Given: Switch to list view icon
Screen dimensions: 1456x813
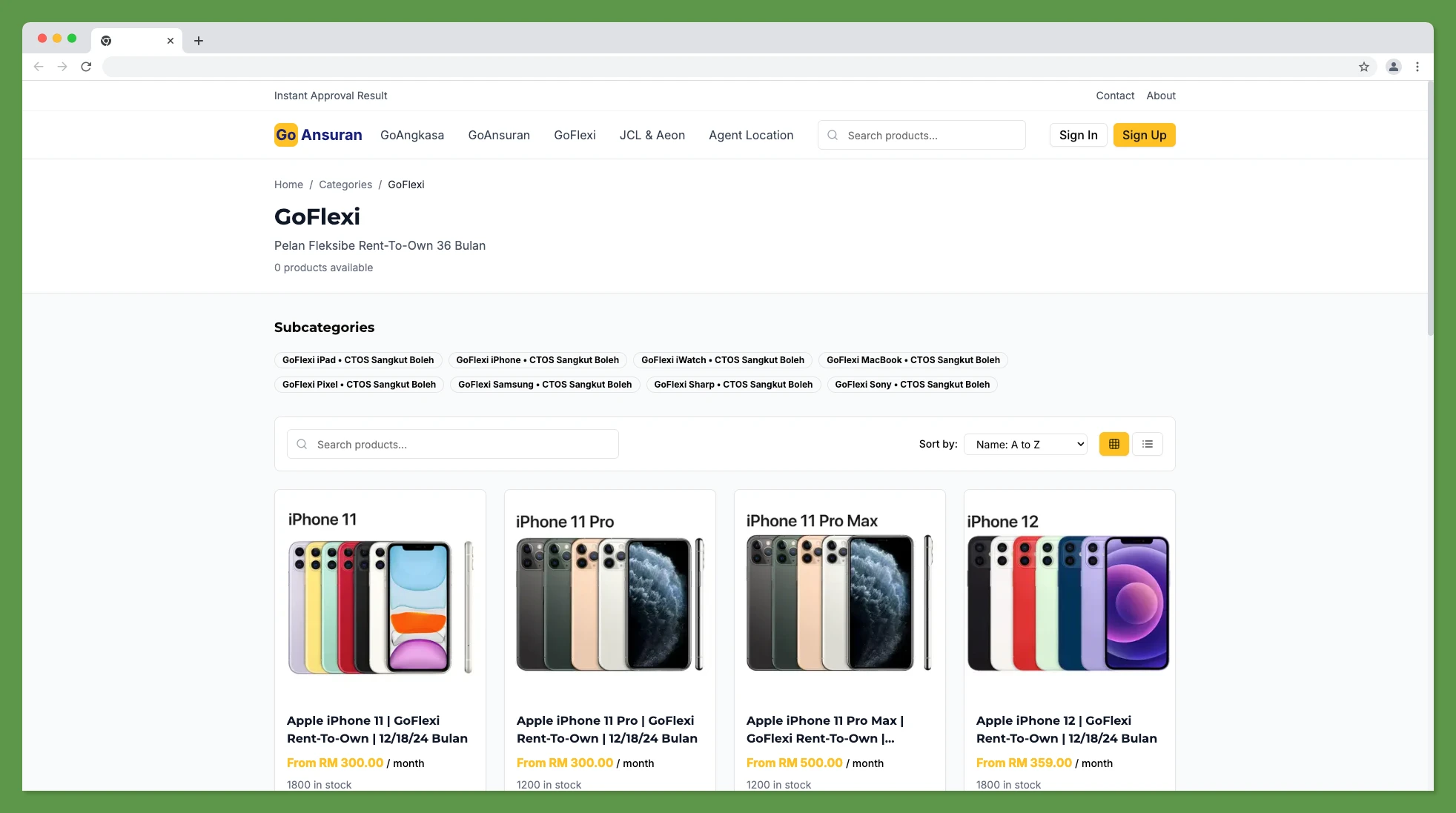Looking at the screenshot, I should pos(1148,443).
